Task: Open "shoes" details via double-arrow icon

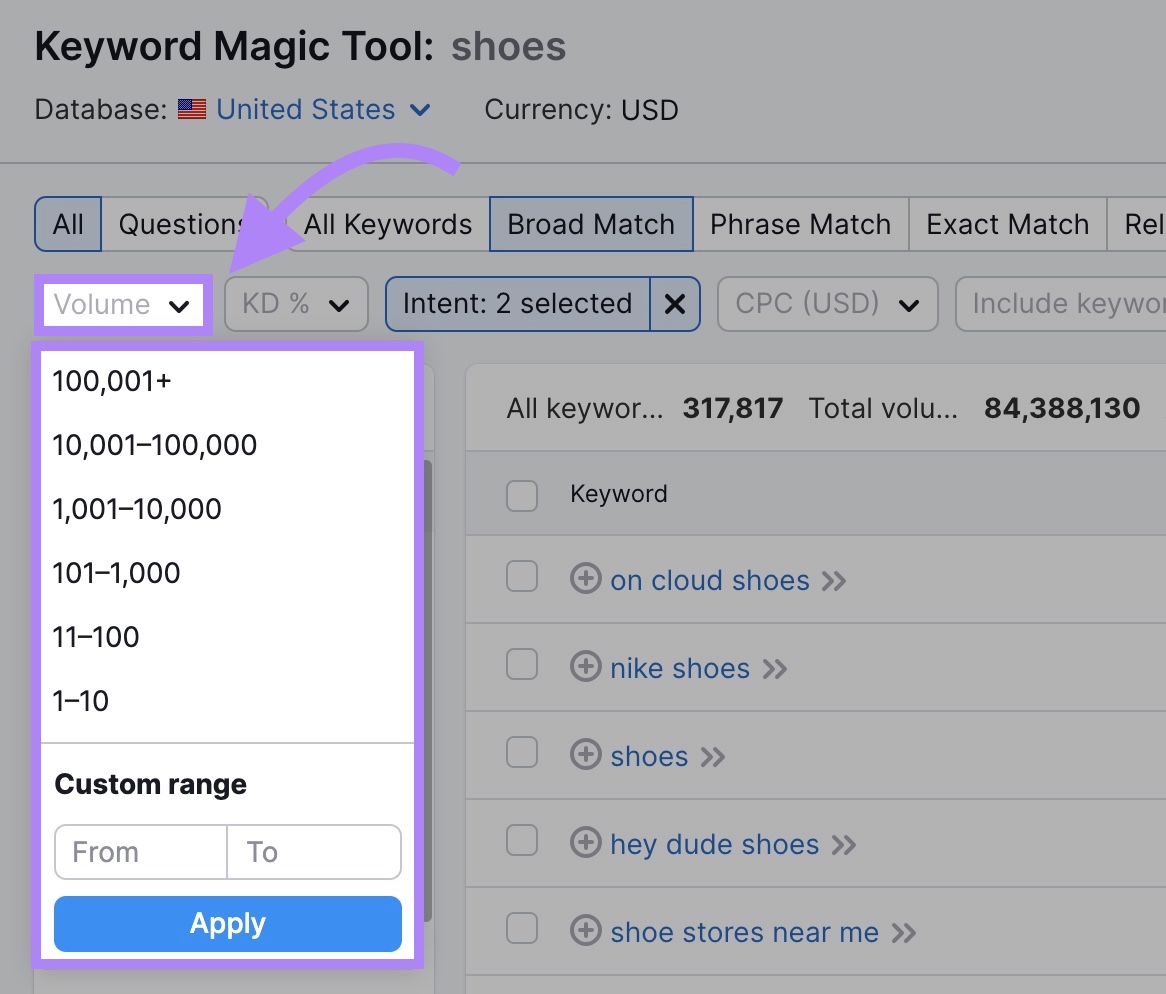Action: (714, 757)
